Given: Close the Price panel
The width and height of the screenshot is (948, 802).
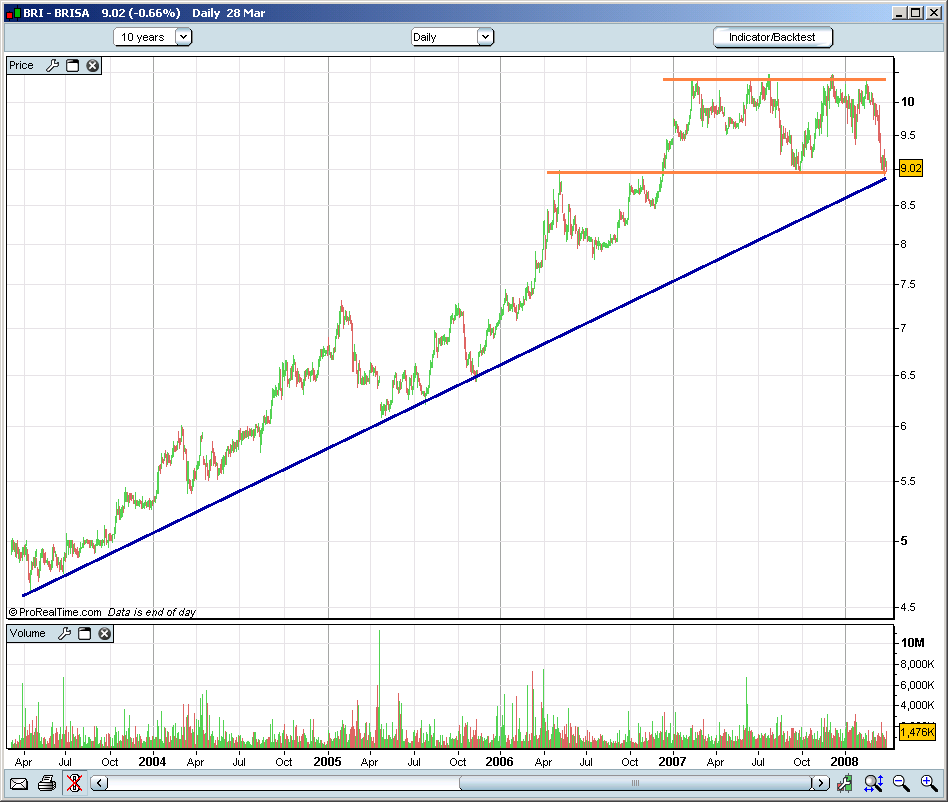Looking at the screenshot, I should pyautogui.click(x=93, y=65).
